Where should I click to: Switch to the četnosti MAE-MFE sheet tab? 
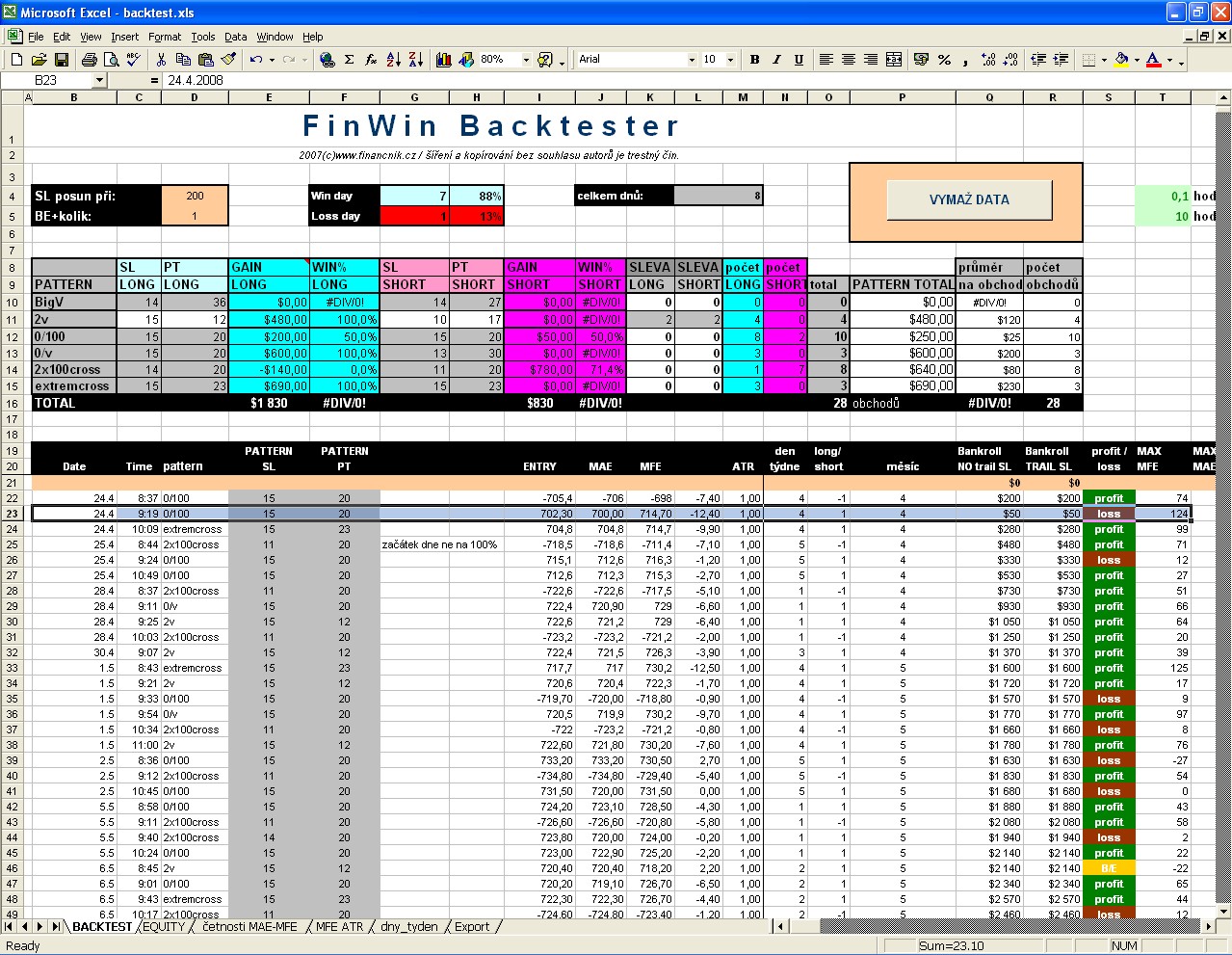point(249,927)
